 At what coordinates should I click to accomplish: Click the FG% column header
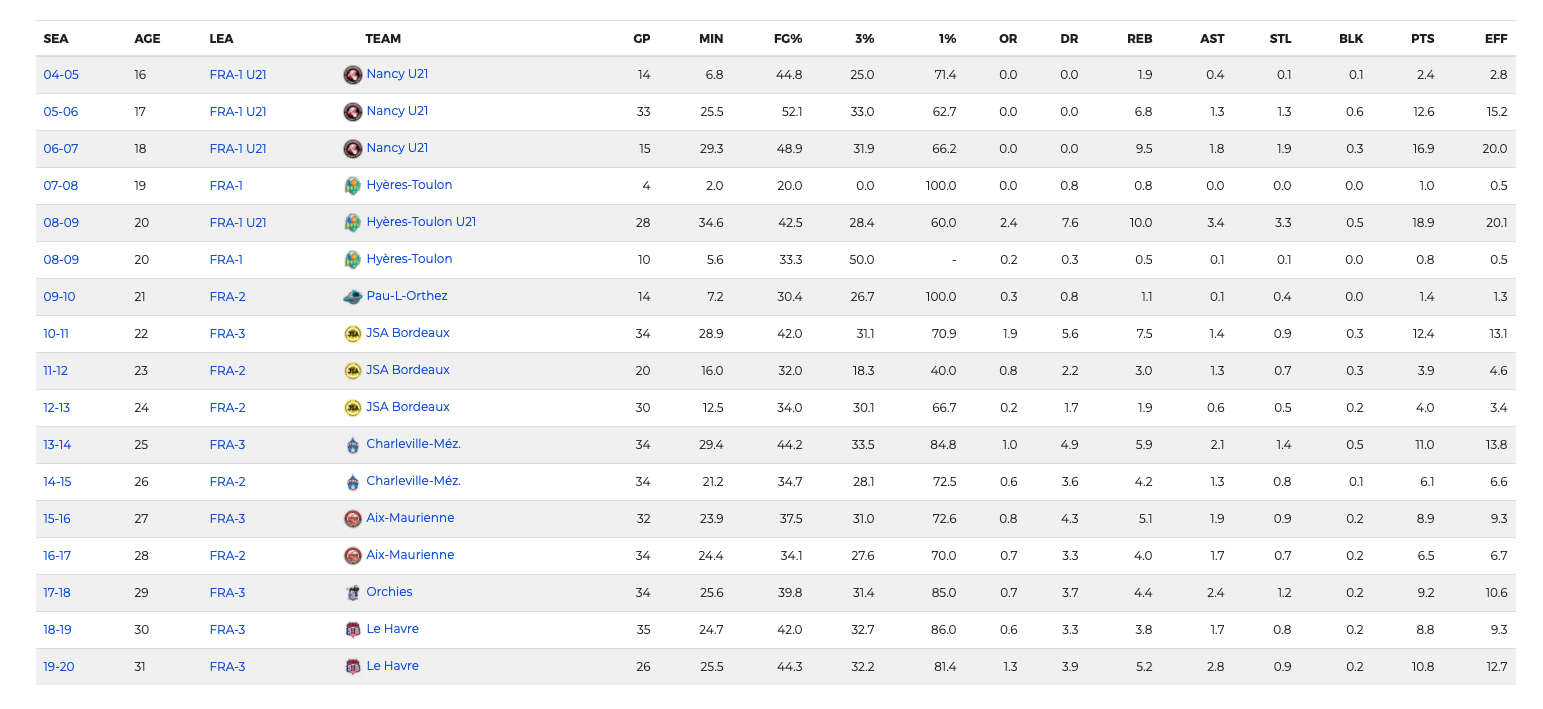click(x=788, y=39)
